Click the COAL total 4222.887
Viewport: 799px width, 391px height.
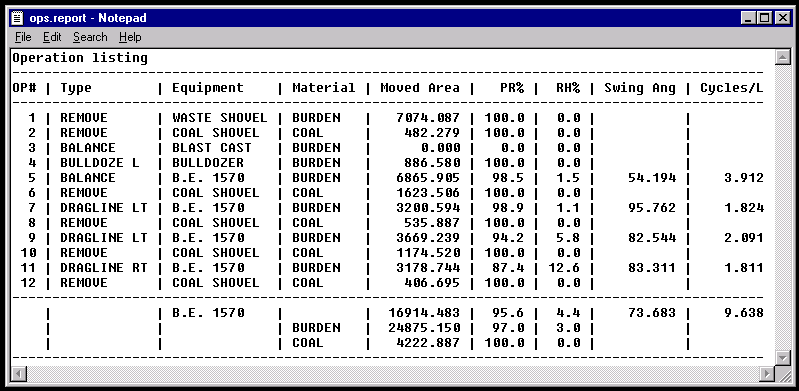428,343
